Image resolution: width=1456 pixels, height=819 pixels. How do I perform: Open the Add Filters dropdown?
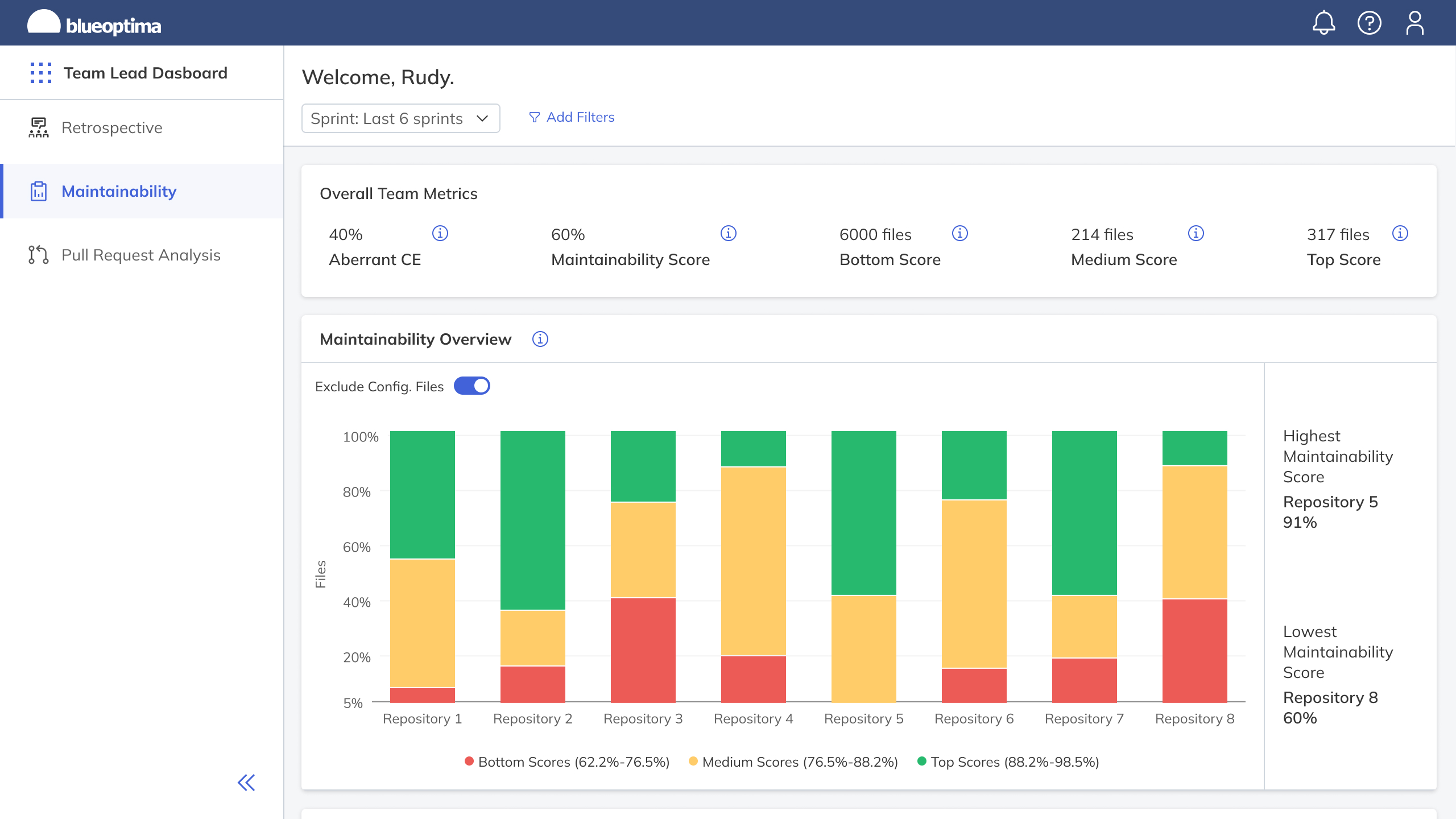(571, 117)
